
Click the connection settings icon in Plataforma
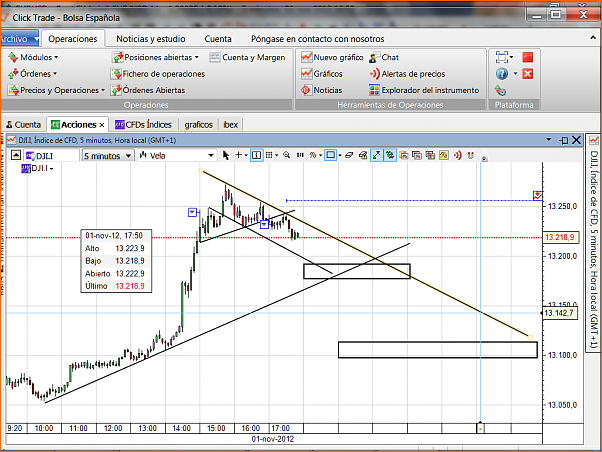click(500, 90)
